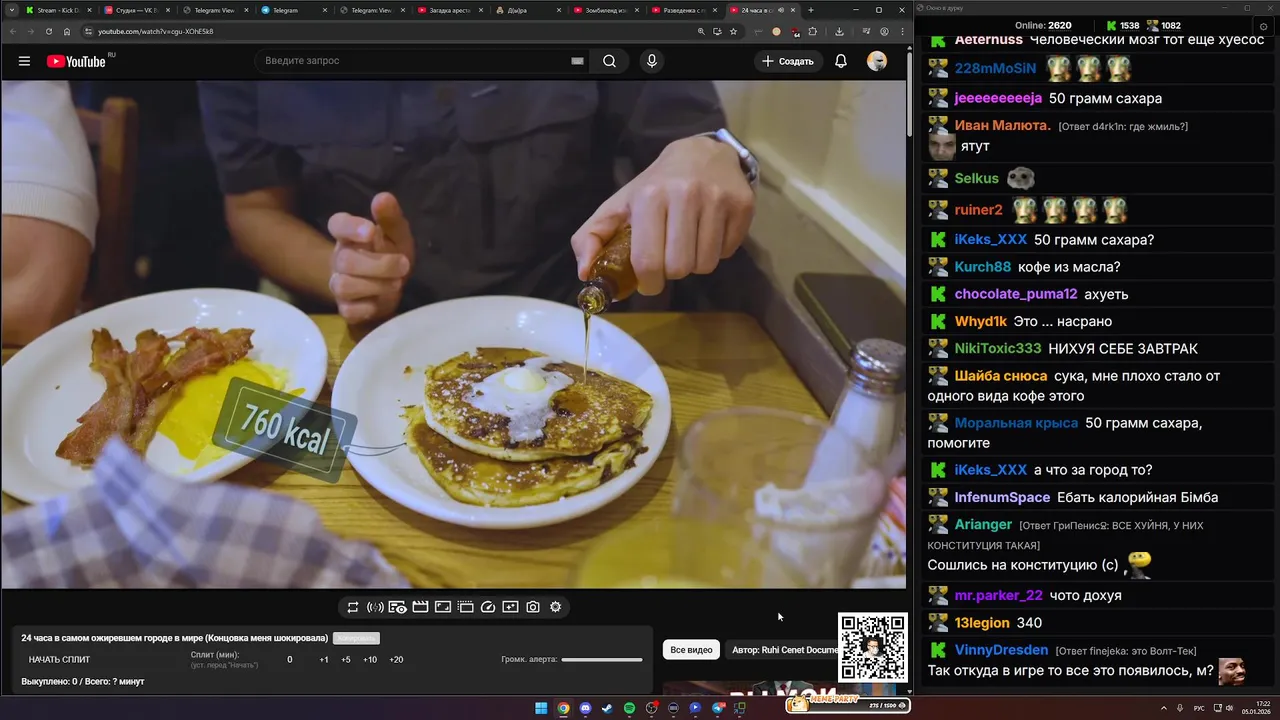
Task: Open the YouTube account avatar menu
Action: click(x=877, y=61)
